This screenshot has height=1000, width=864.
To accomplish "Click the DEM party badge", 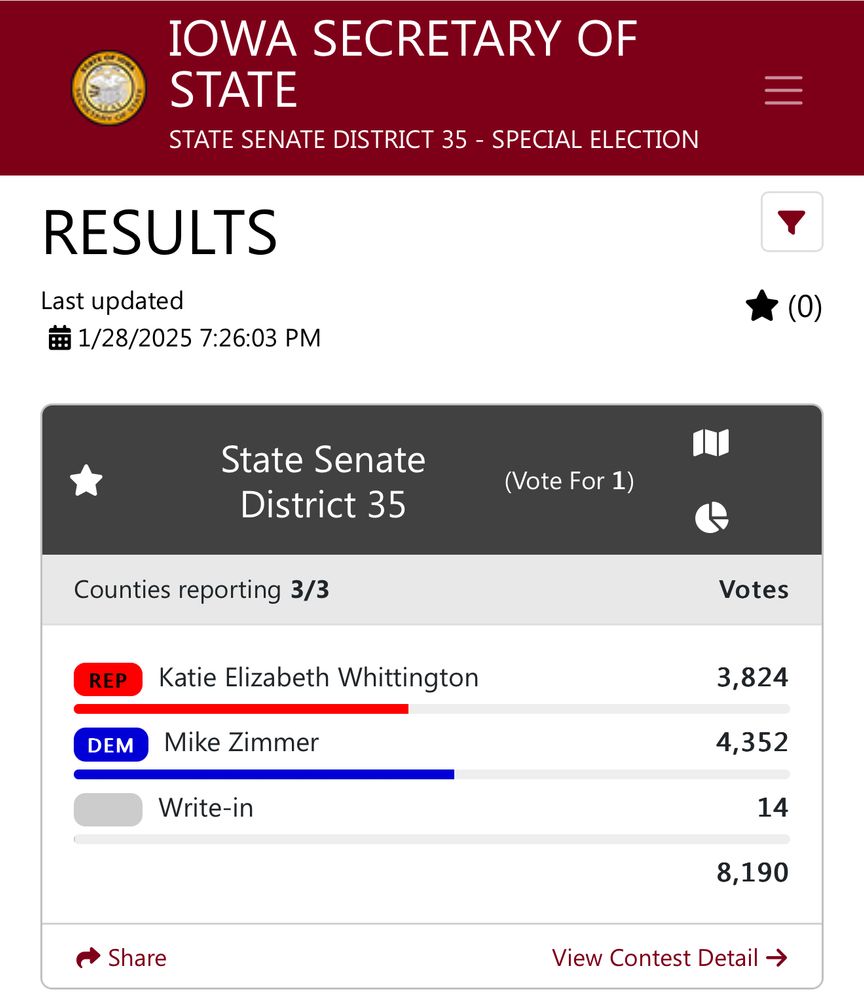I will coord(111,744).
